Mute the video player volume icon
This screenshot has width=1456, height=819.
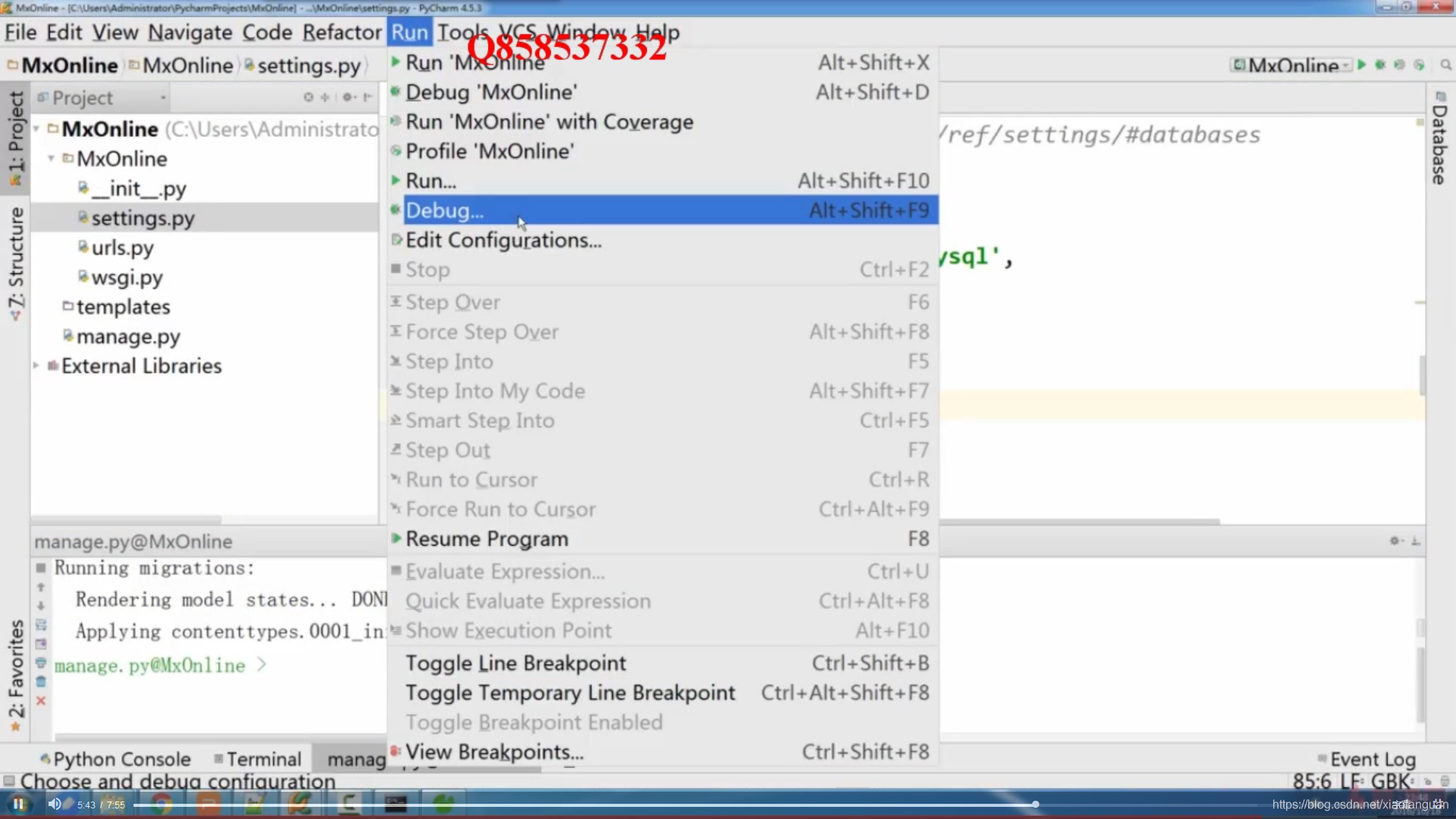click(55, 804)
